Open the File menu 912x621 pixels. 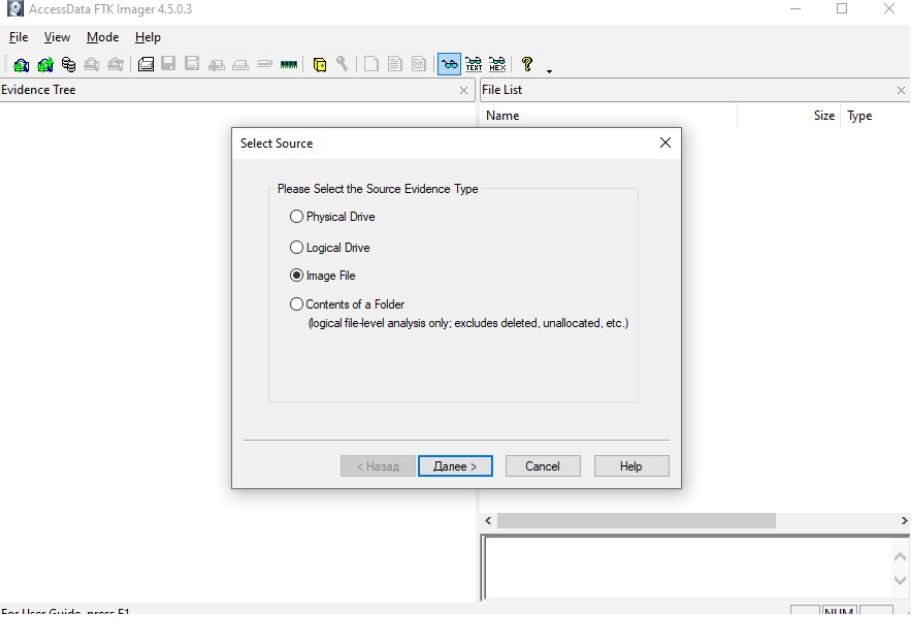(x=19, y=37)
